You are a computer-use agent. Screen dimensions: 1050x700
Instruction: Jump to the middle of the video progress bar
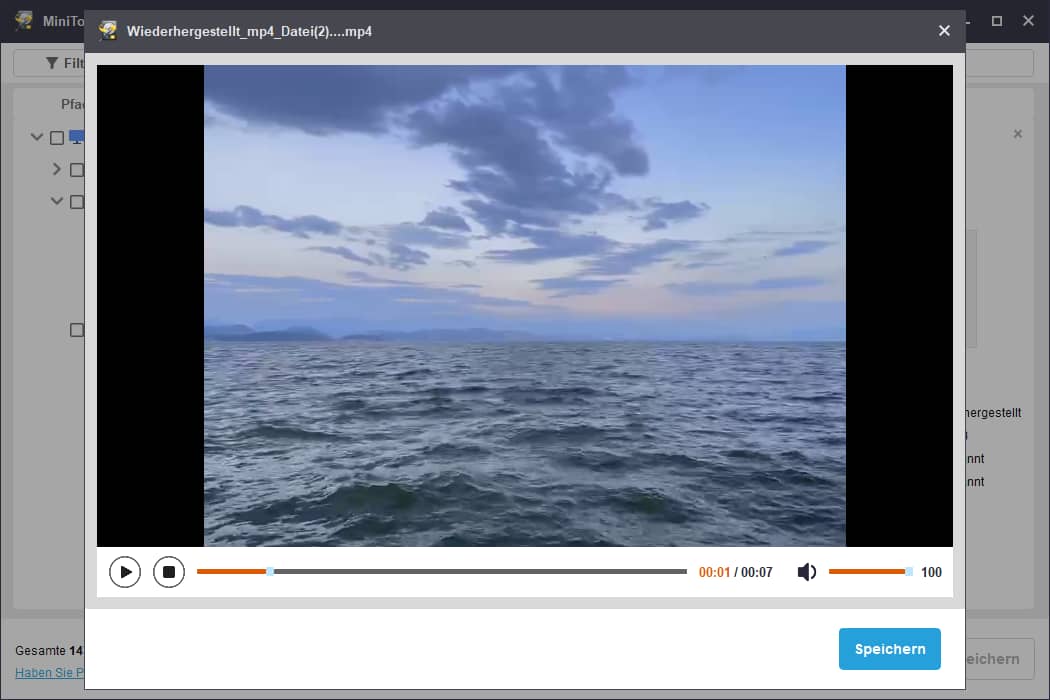(442, 571)
